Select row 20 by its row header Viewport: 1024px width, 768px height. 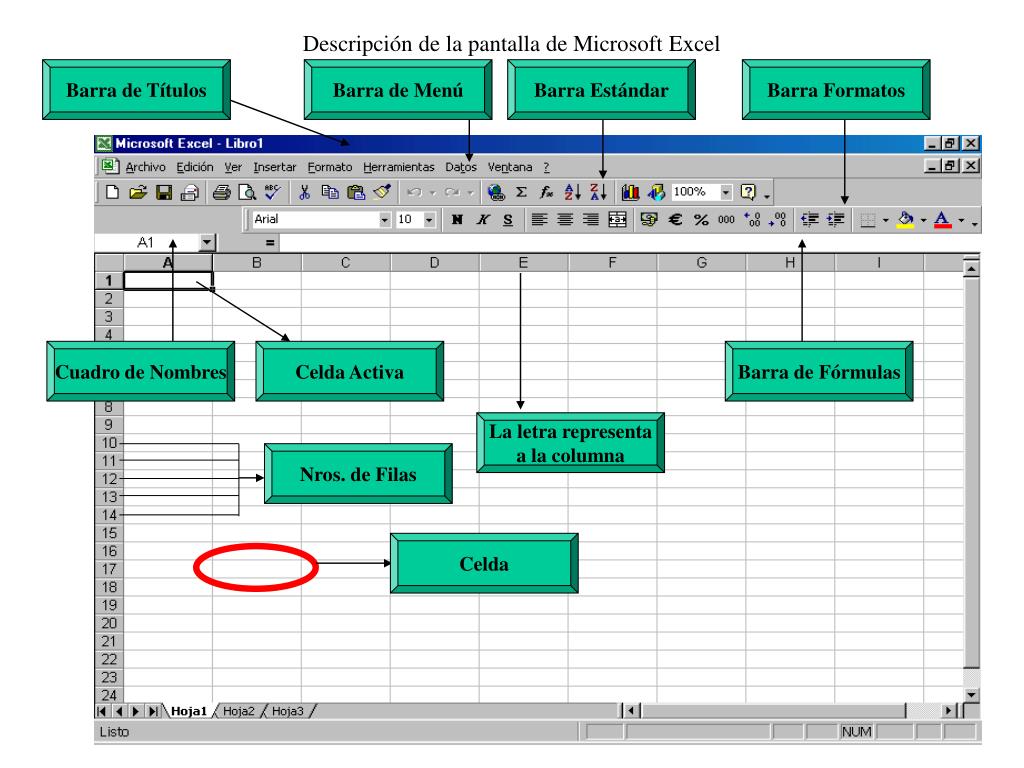(109, 623)
